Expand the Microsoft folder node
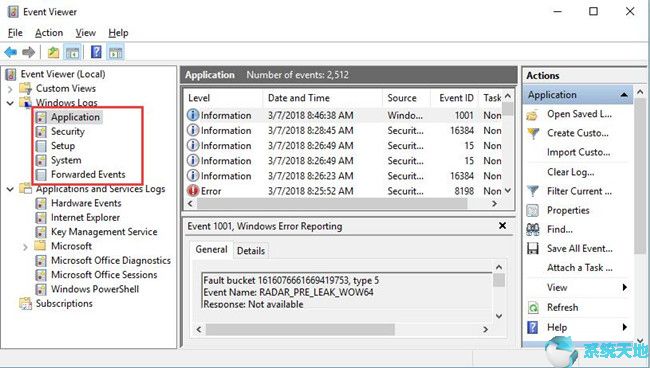The image size is (650, 368). 25,247
